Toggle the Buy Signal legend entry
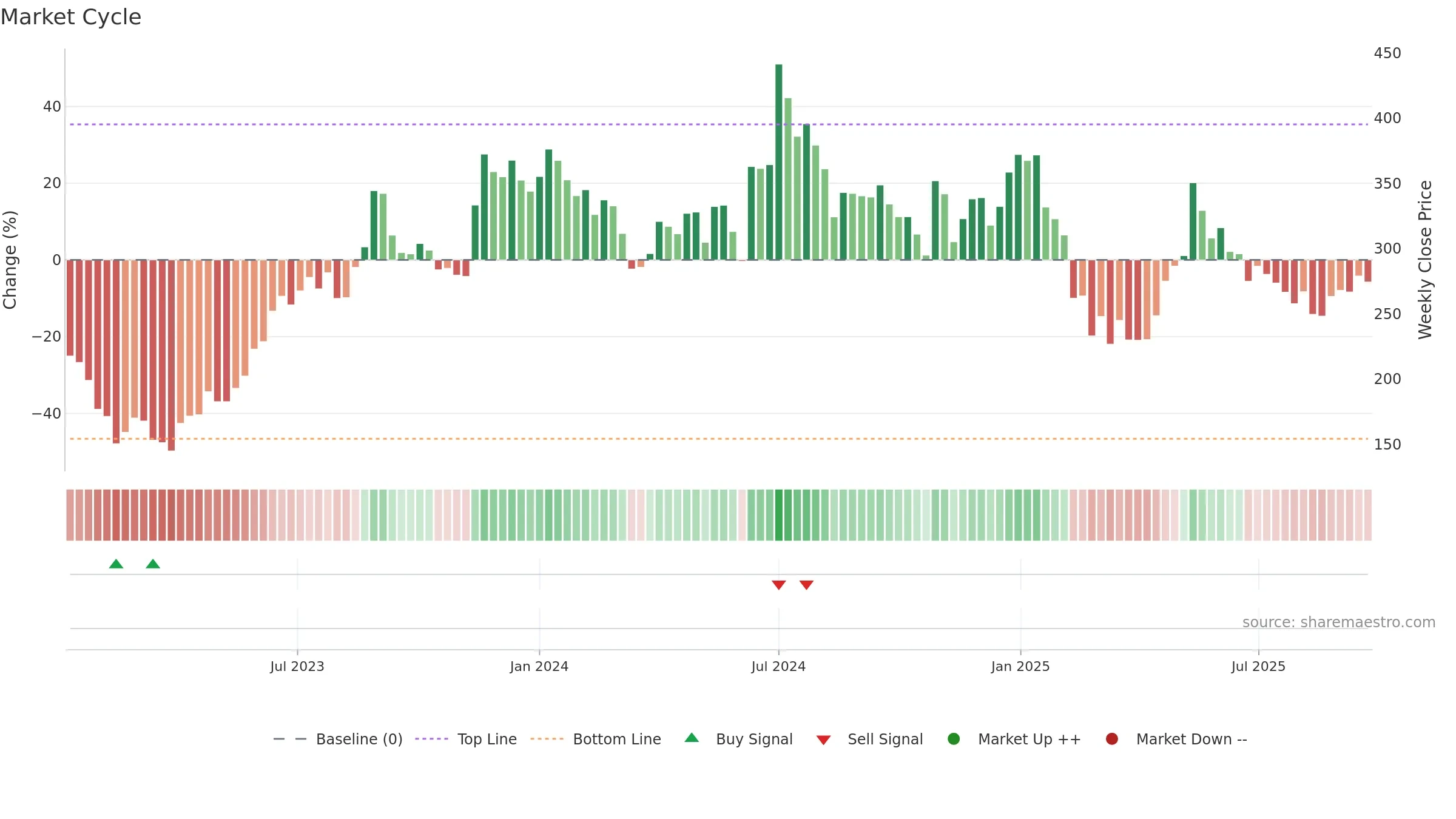This screenshot has width=1456, height=819. [738, 739]
